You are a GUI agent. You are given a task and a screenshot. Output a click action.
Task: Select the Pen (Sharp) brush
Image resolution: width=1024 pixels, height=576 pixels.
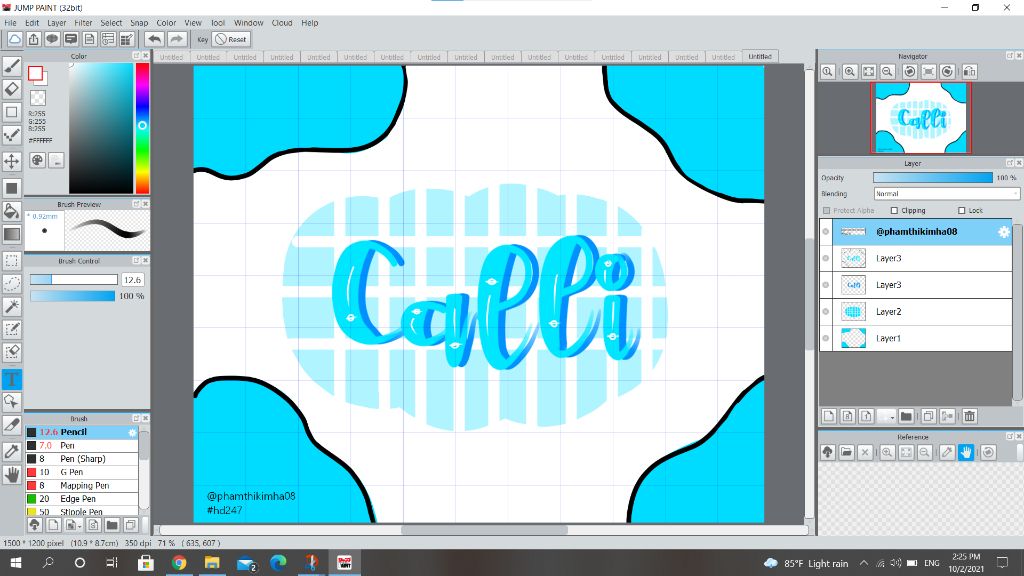click(82, 459)
